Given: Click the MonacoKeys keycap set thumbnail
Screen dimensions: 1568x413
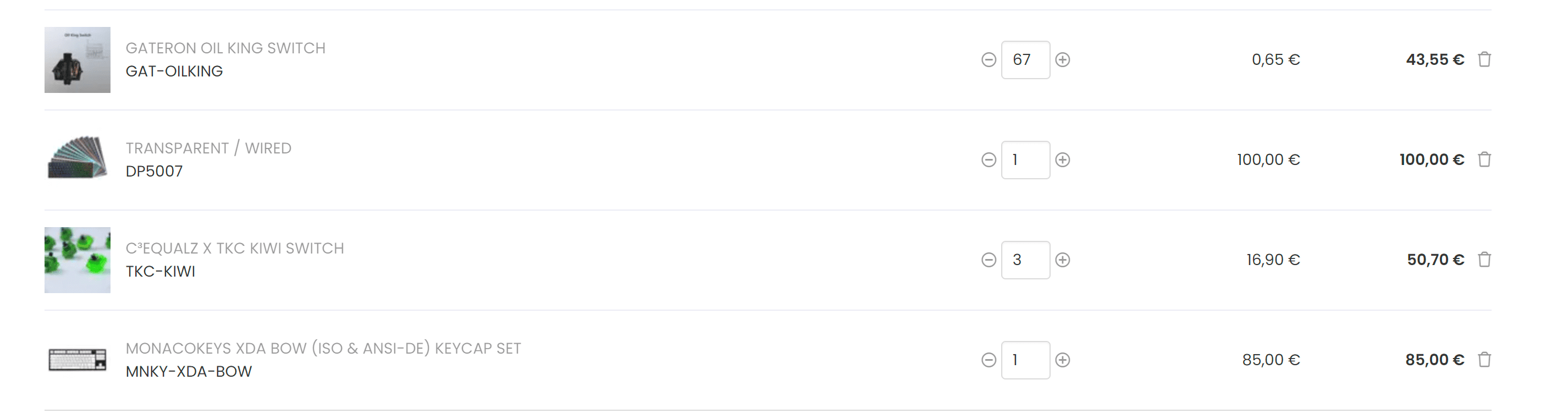Looking at the screenshot, I should [78, 360].
